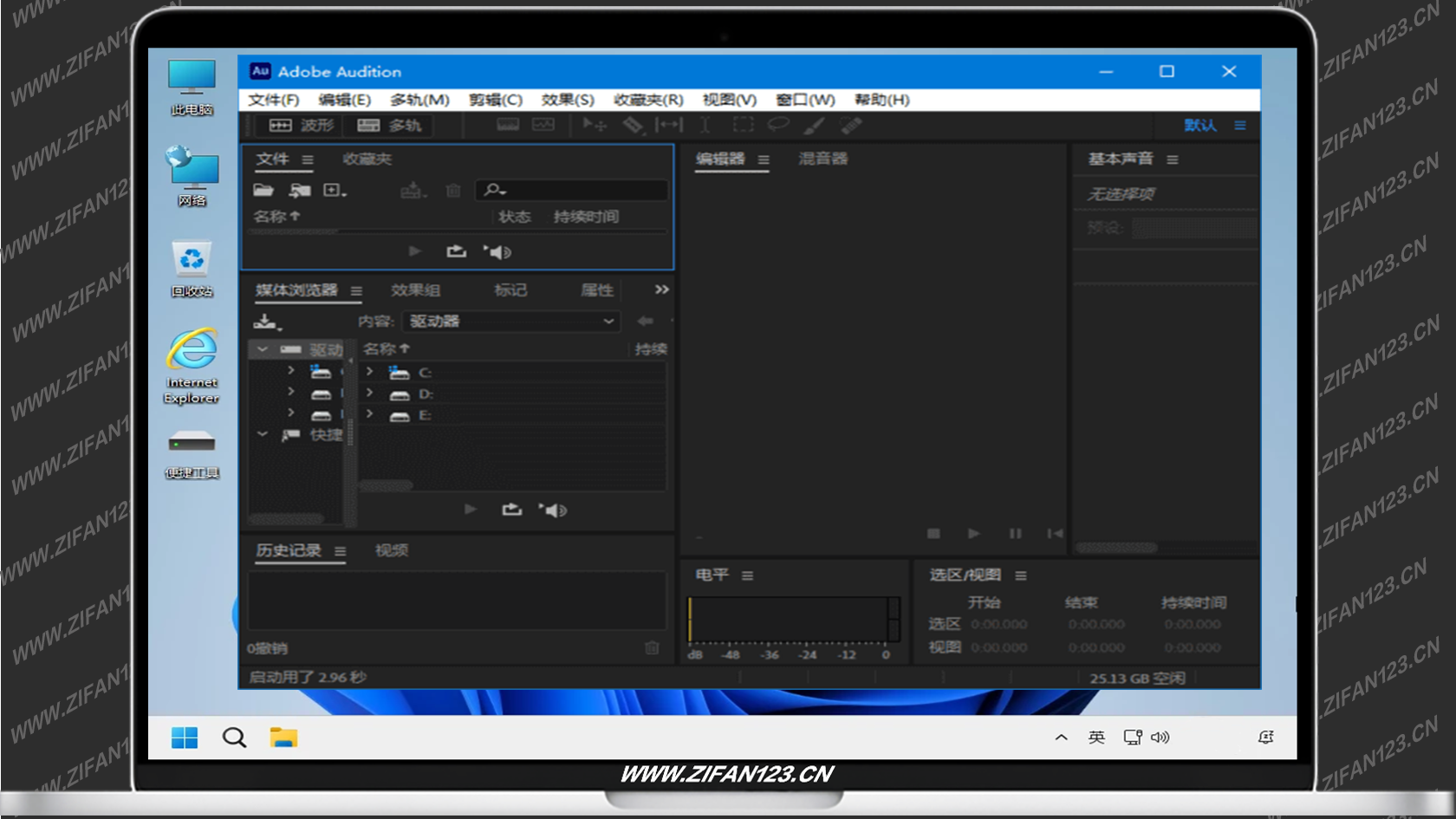1456x819 pixels.
Task: Show the spectral frequency display icon
Action: coord(508,125)
